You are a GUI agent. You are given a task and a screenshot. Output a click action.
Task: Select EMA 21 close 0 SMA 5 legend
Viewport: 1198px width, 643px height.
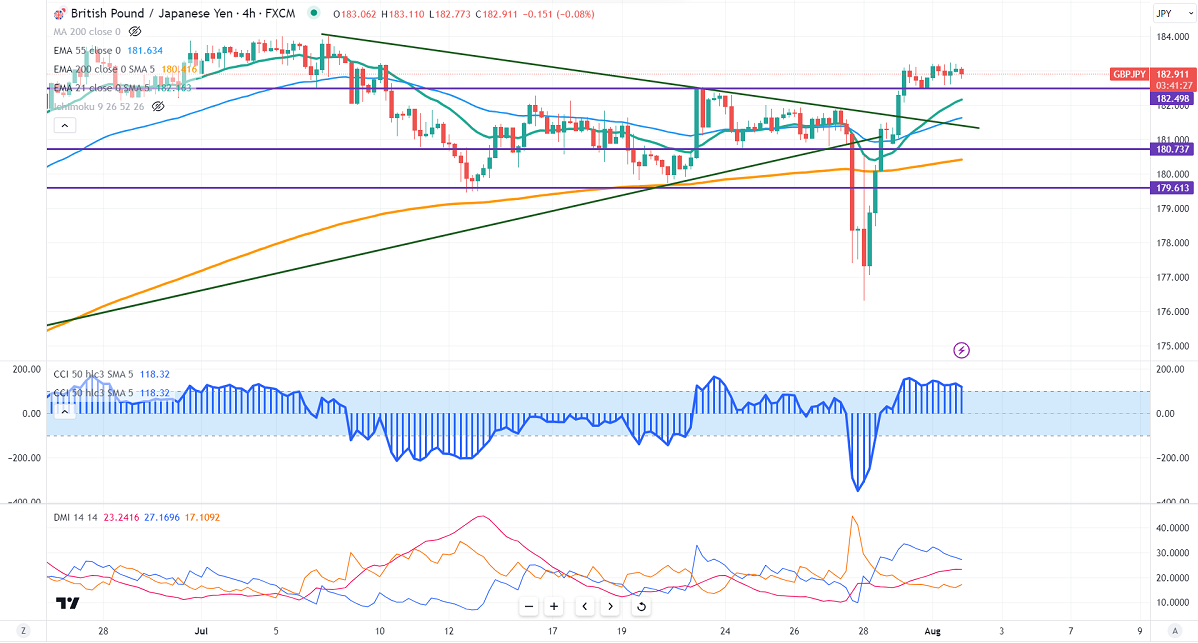pyautogui.click(x=102, y=88)
